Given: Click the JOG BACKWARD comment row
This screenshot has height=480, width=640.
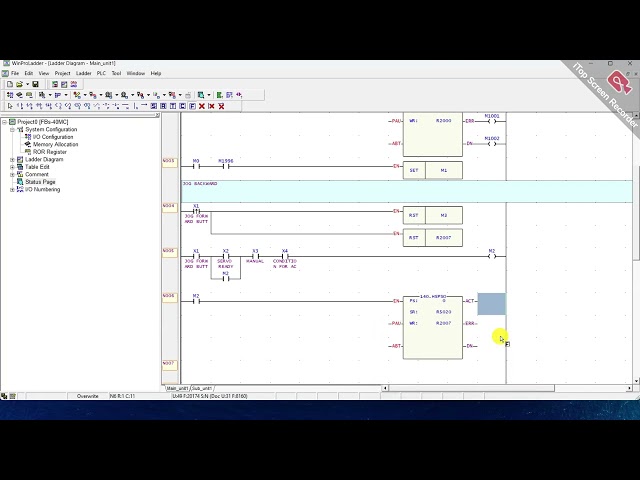Looking at the screenshot, I should coord(407,191).
